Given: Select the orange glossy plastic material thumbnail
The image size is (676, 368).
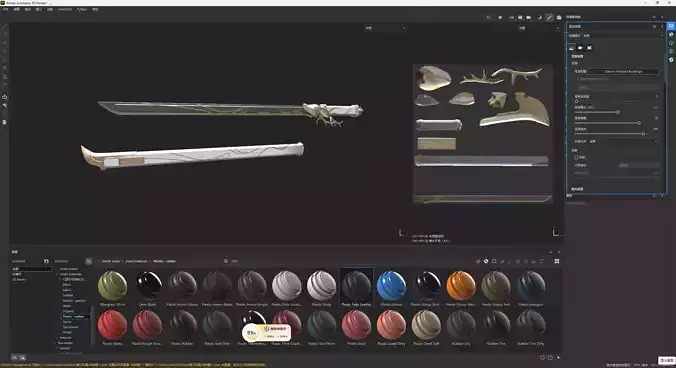Looking at the screenshot, I should pyautogui.click(x=461, y=285).
